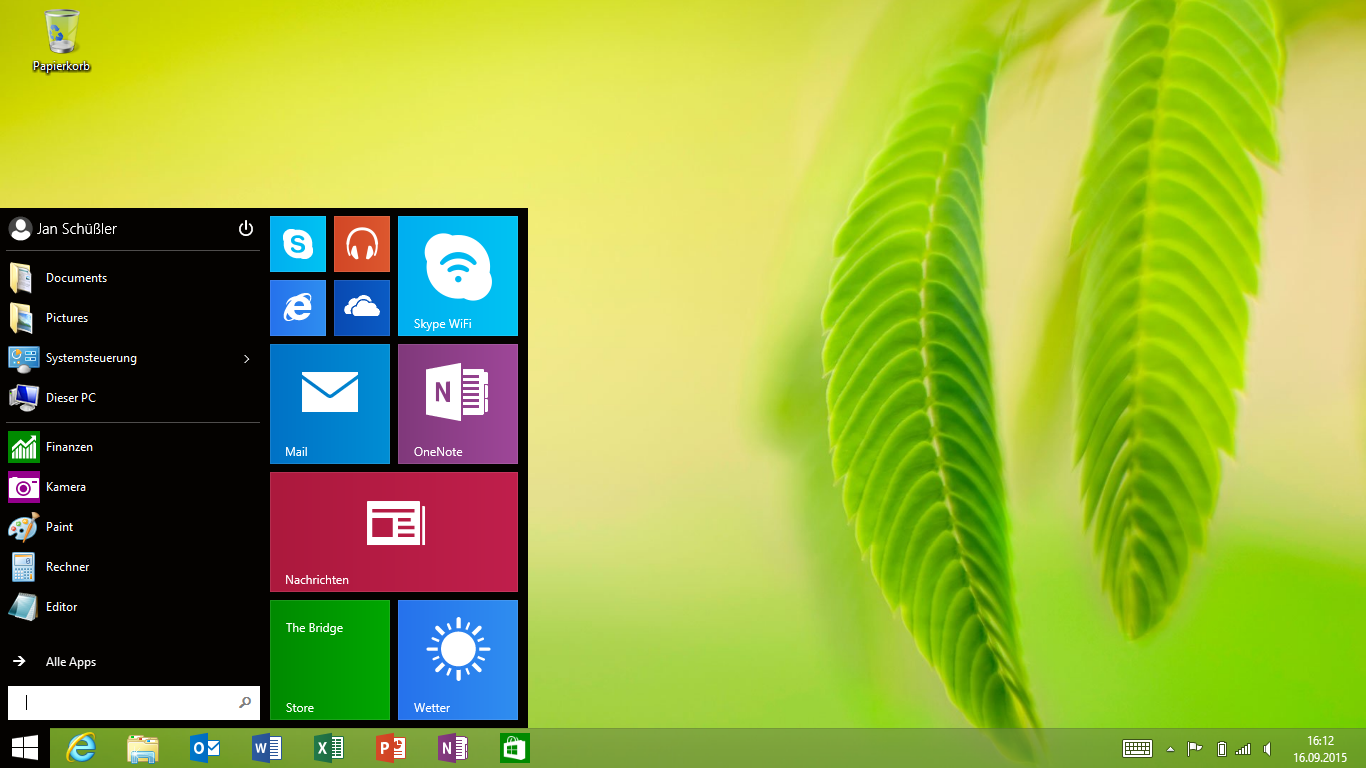Click the power button in Start menu
Viewport: 1366px width, 768px height.
[246, 229]
